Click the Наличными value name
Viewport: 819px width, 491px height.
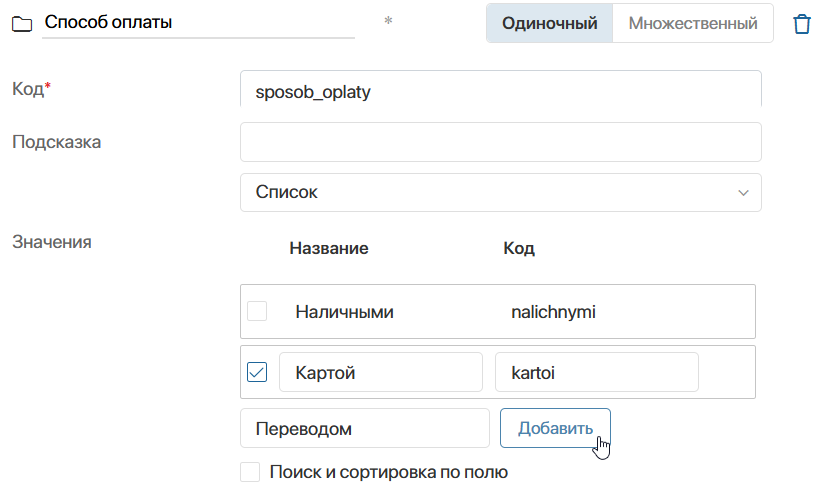[x=344, y=312]
